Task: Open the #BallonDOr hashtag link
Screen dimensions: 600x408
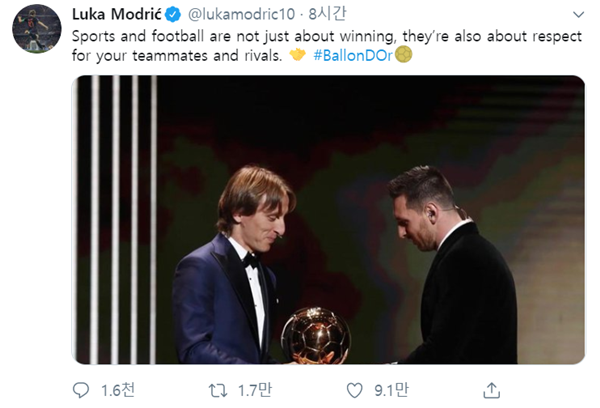Action: [x=353, y=55]
